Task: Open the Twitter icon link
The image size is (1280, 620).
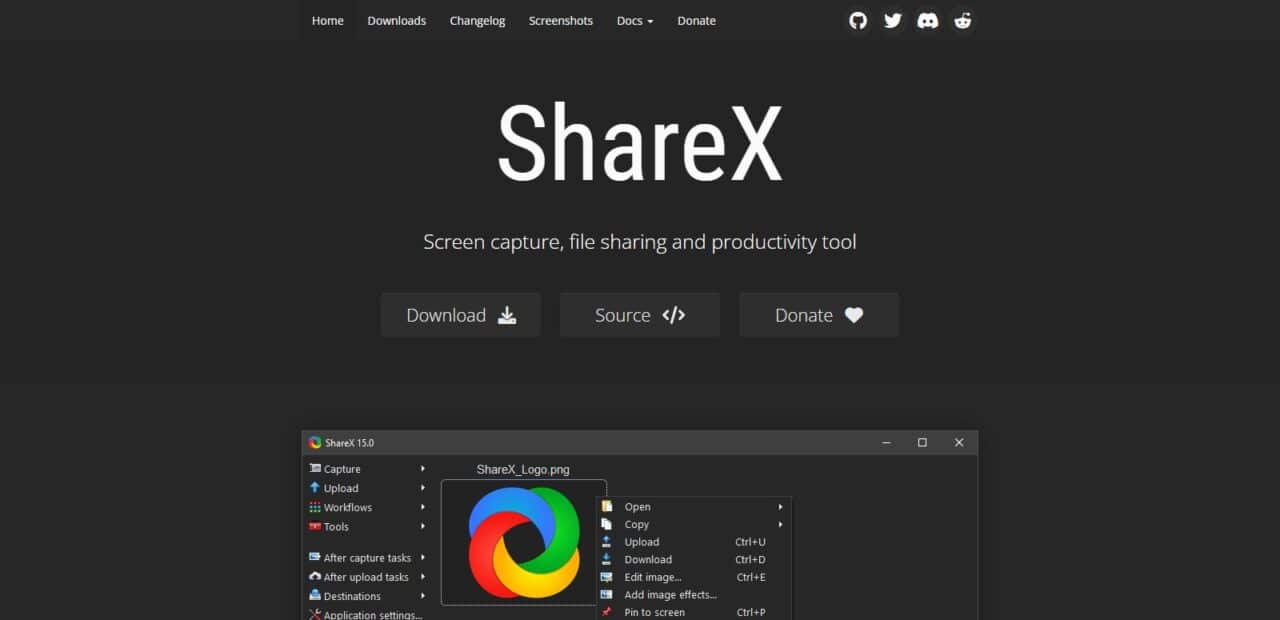Action: tap(892, 20)
